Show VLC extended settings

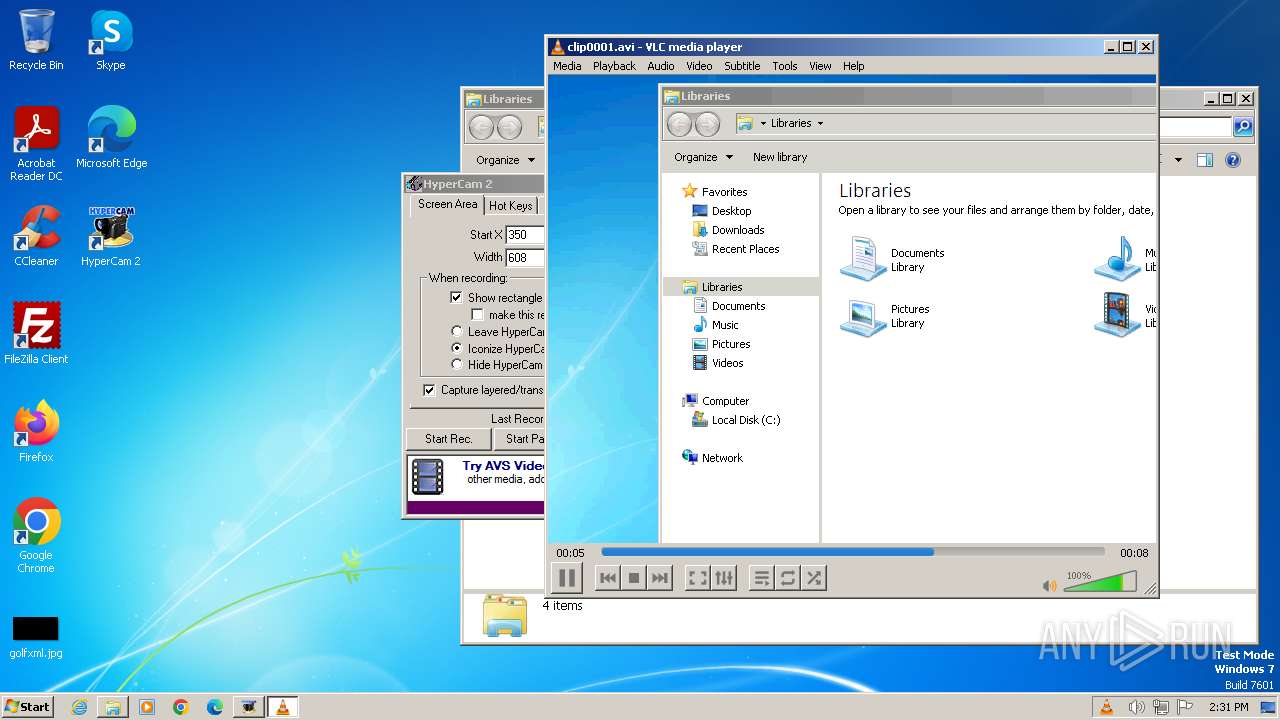724,578
